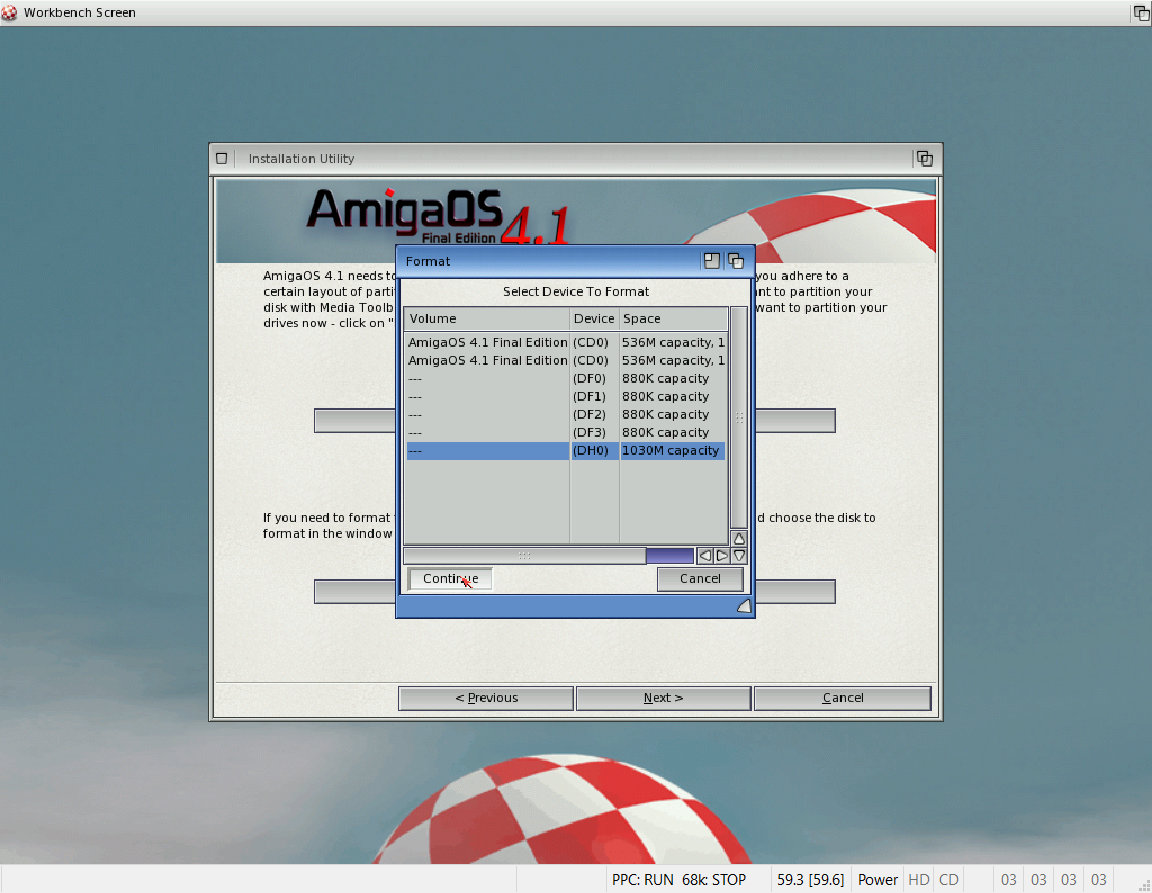Select the DF0 device row
Screen dimensions: 1152x893
[x=566, y=379]
